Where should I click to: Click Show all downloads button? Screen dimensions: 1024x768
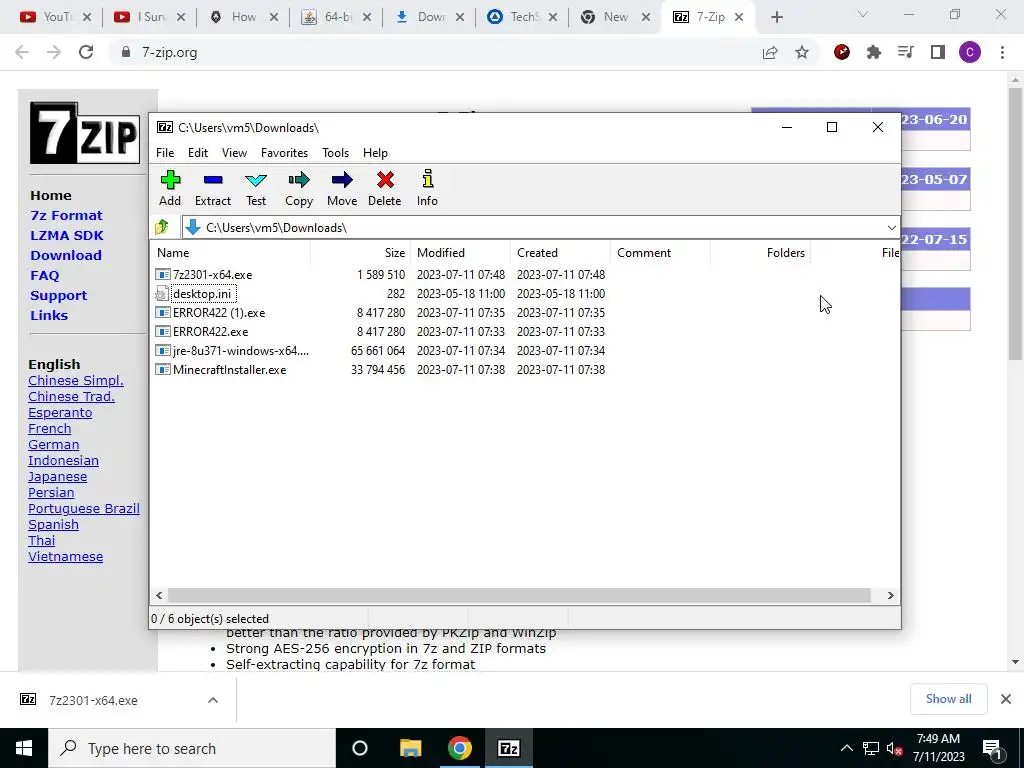point(948,699)
